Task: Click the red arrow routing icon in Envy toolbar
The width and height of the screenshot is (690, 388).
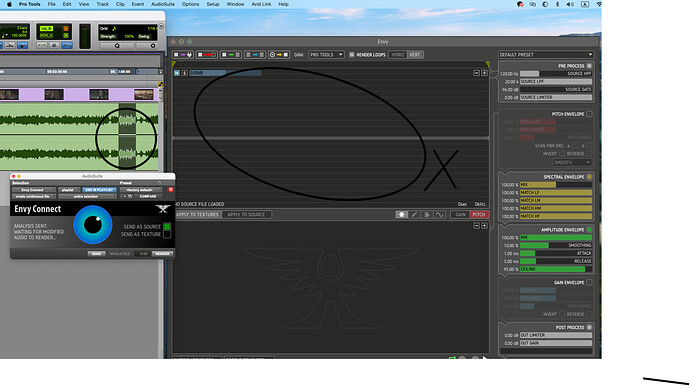Action: [207, 55]
